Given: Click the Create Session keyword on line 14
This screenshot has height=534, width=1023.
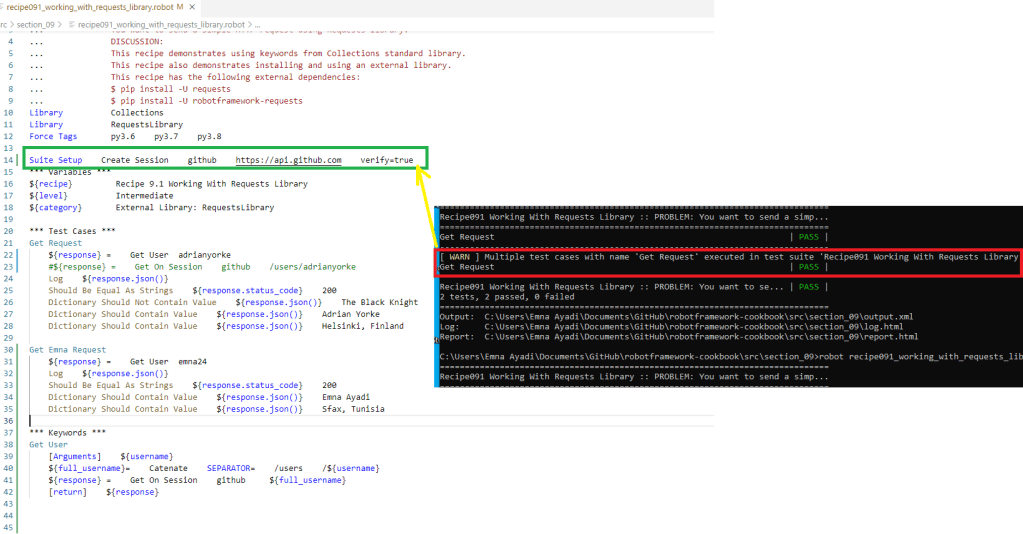Looking at the screenshot, I should tap(134, 160).
